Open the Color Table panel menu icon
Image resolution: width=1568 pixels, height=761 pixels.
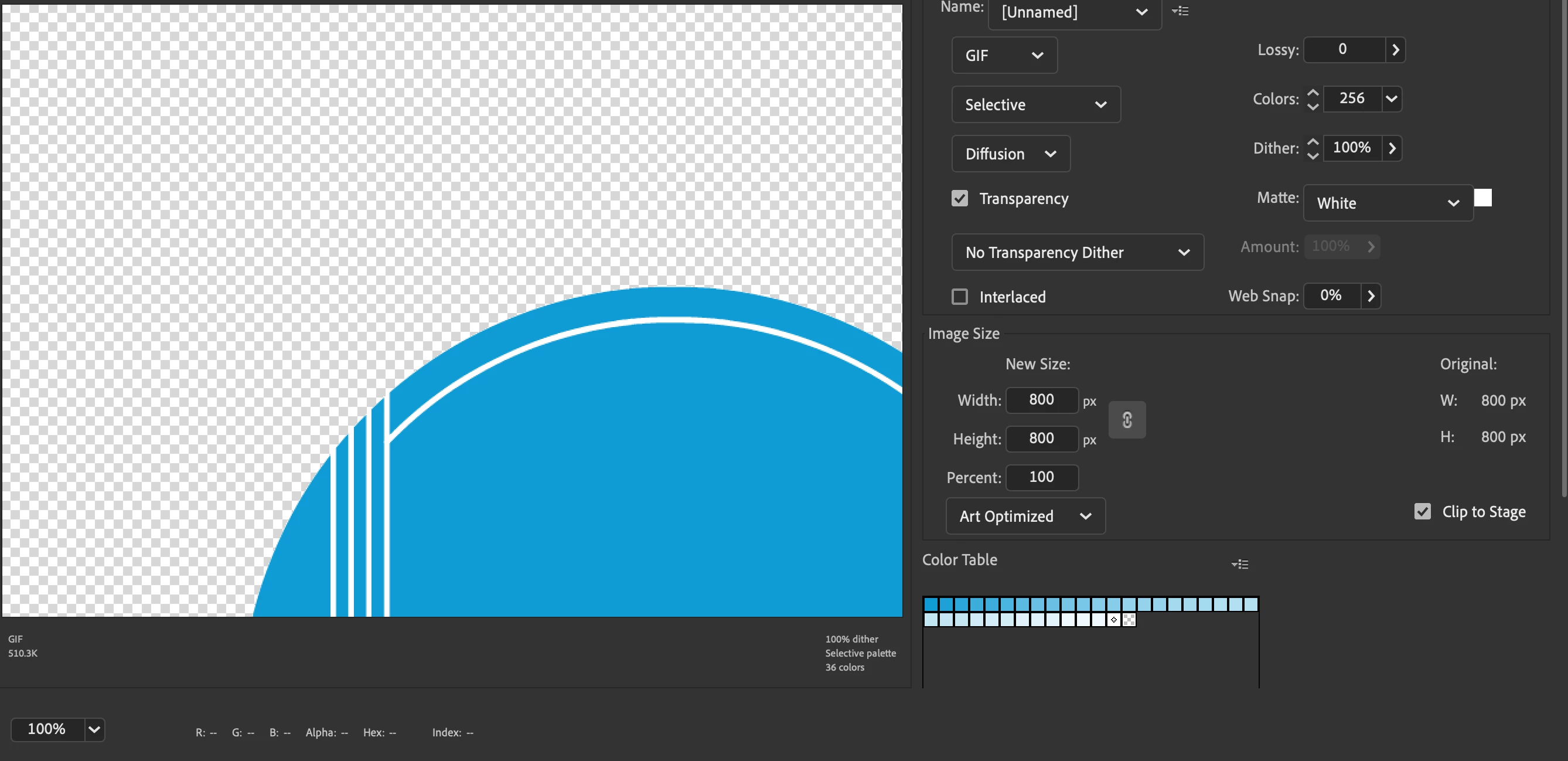[x=1239, y=564]
